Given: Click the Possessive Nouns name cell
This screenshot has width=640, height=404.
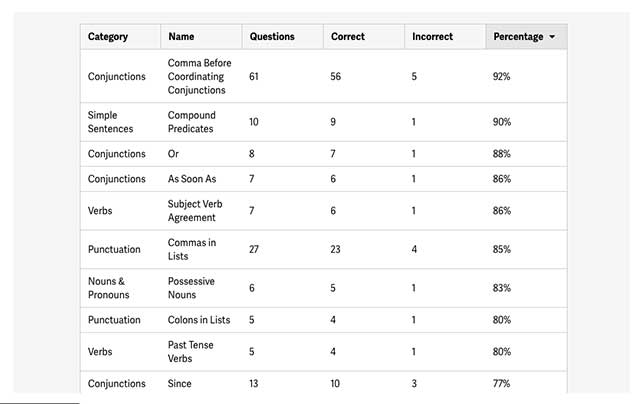Looking at the screenshot, I should click(x=191, y=288).
